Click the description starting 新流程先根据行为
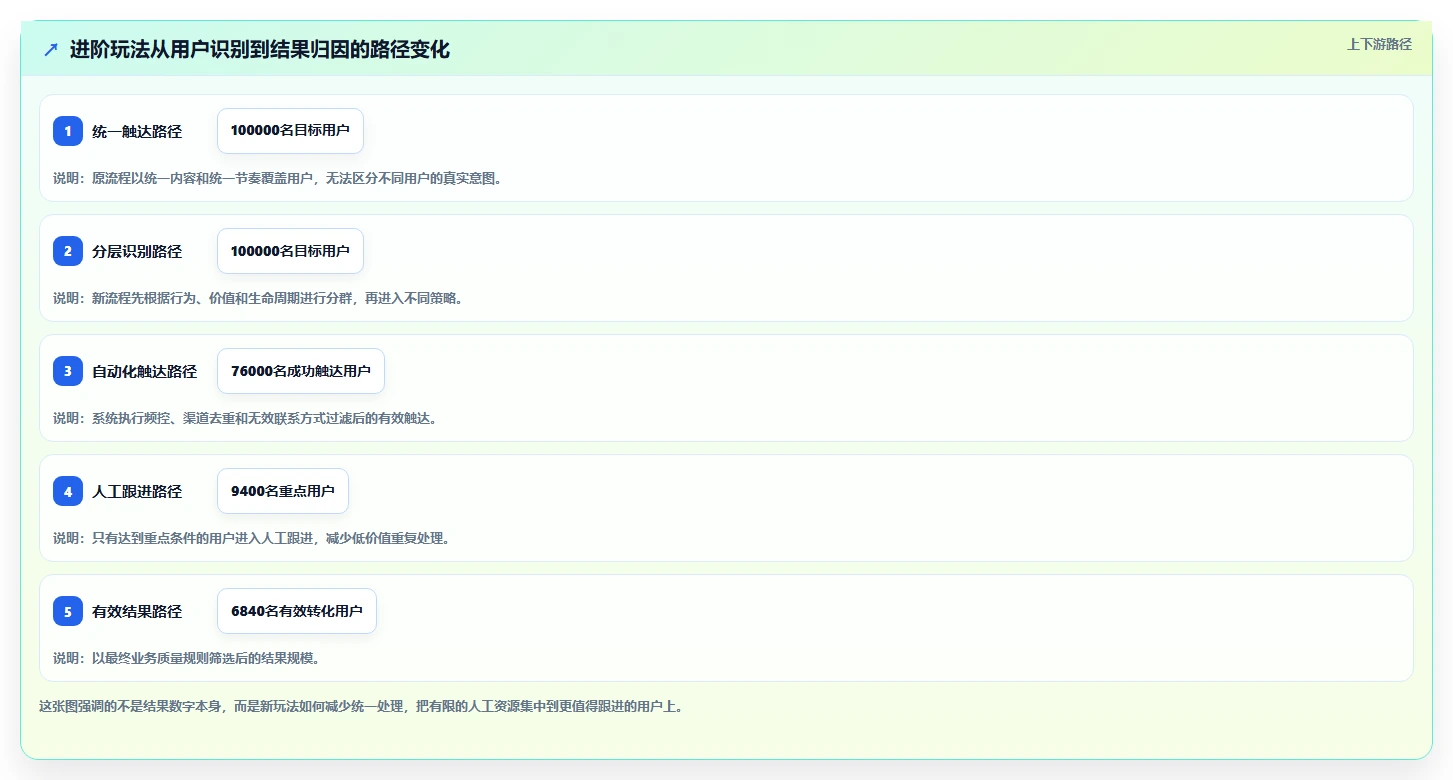Viewport: 1453px width, 780px height. (258, 298)
